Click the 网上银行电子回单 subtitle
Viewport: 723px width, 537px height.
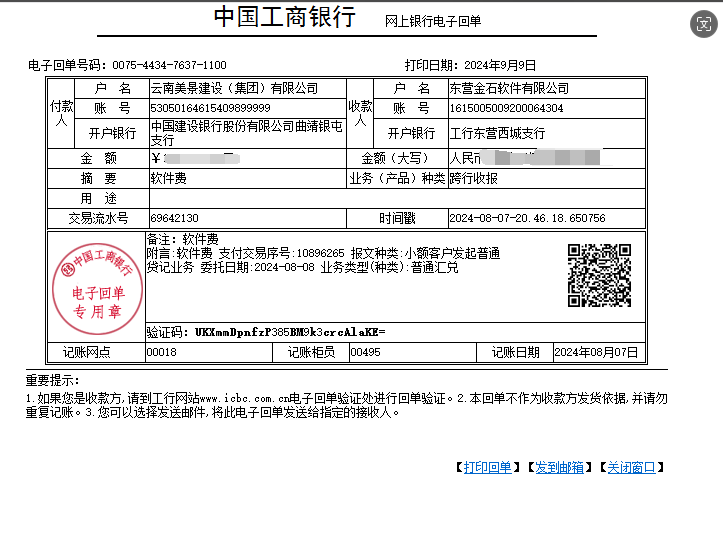pyautogui.click(x=433, y=21)
